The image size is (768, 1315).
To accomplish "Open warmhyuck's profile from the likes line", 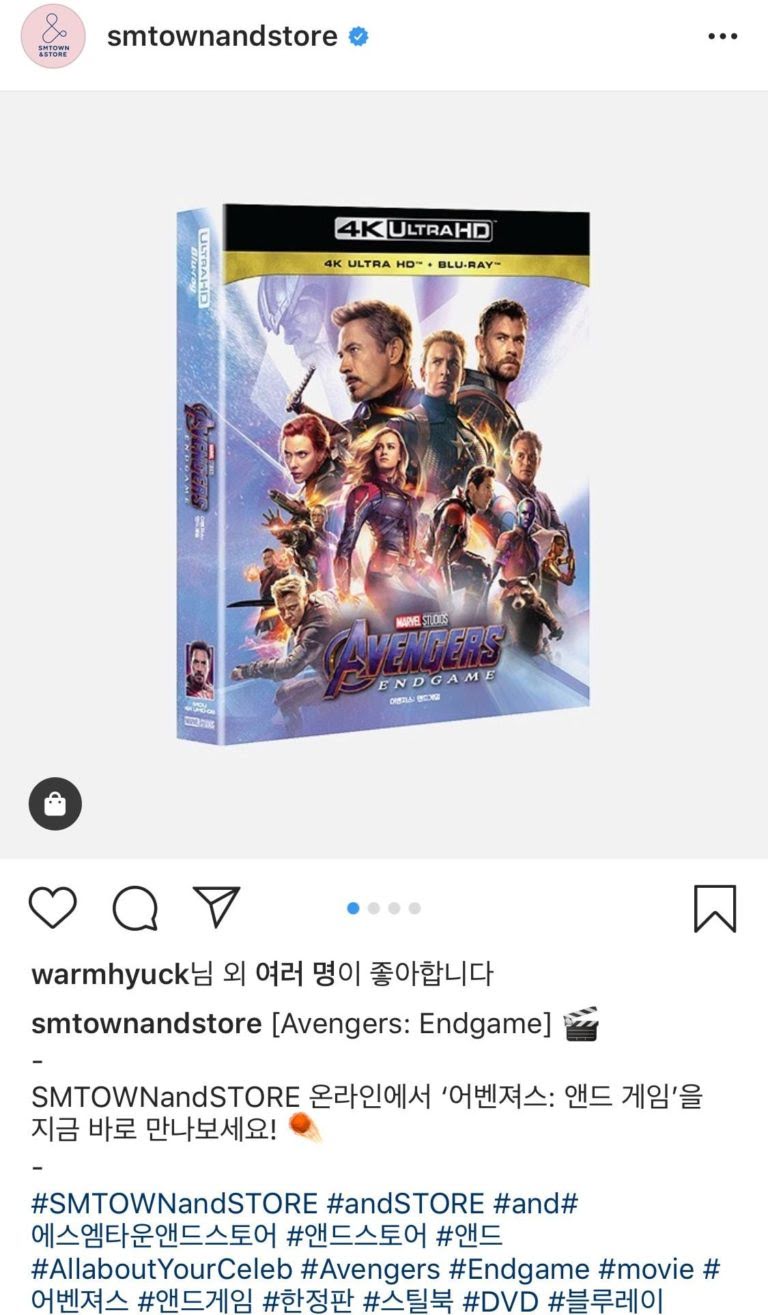I will tap(110, 974).
